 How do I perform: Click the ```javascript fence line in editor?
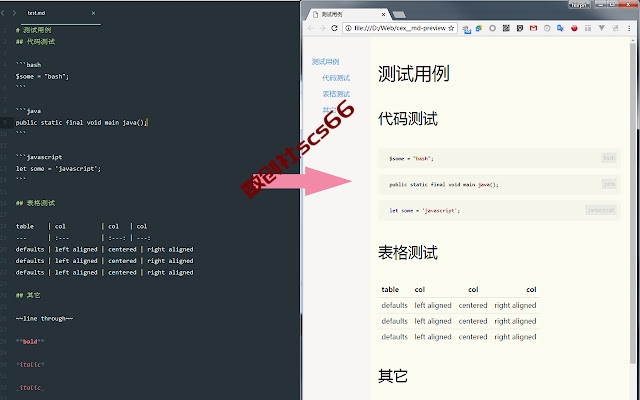(x=39, y=157)
